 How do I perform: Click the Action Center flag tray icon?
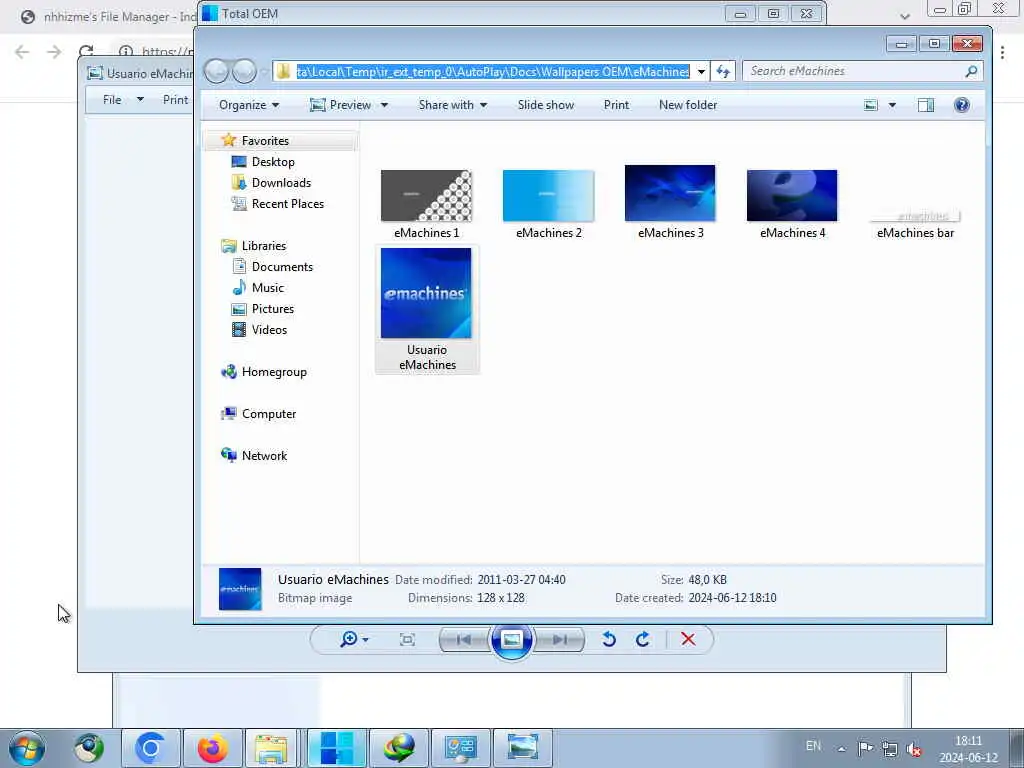tap(865, 749)
